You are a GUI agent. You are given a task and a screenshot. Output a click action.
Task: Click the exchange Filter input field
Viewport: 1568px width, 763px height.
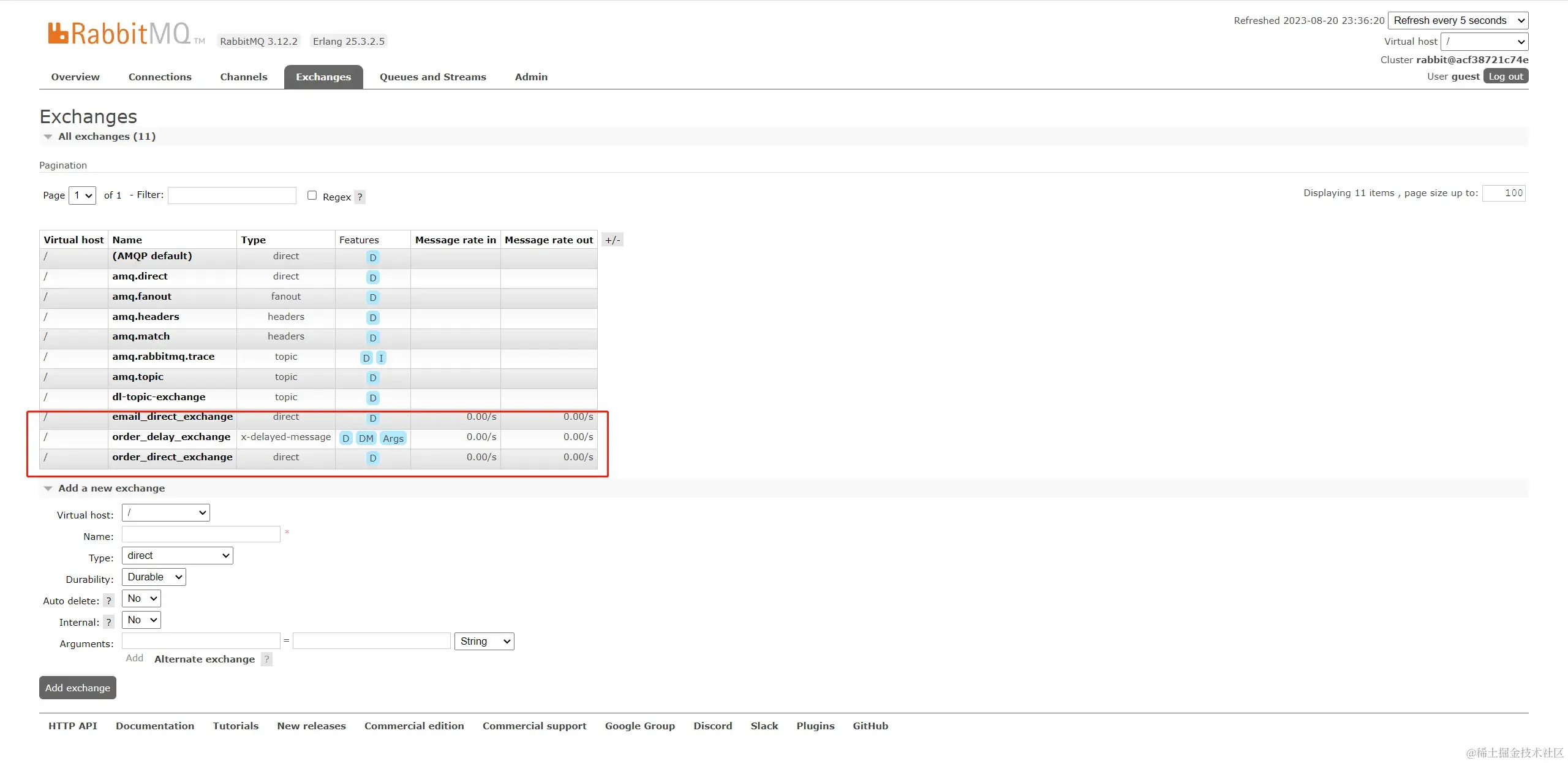tap(232, 195)
